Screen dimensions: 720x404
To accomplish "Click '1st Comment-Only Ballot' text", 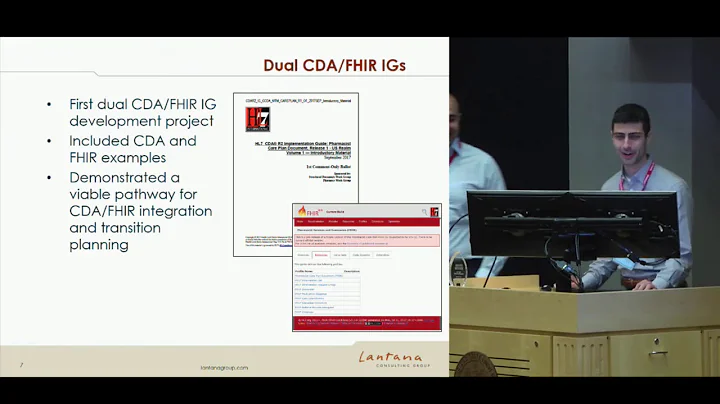I will [328, 167].
